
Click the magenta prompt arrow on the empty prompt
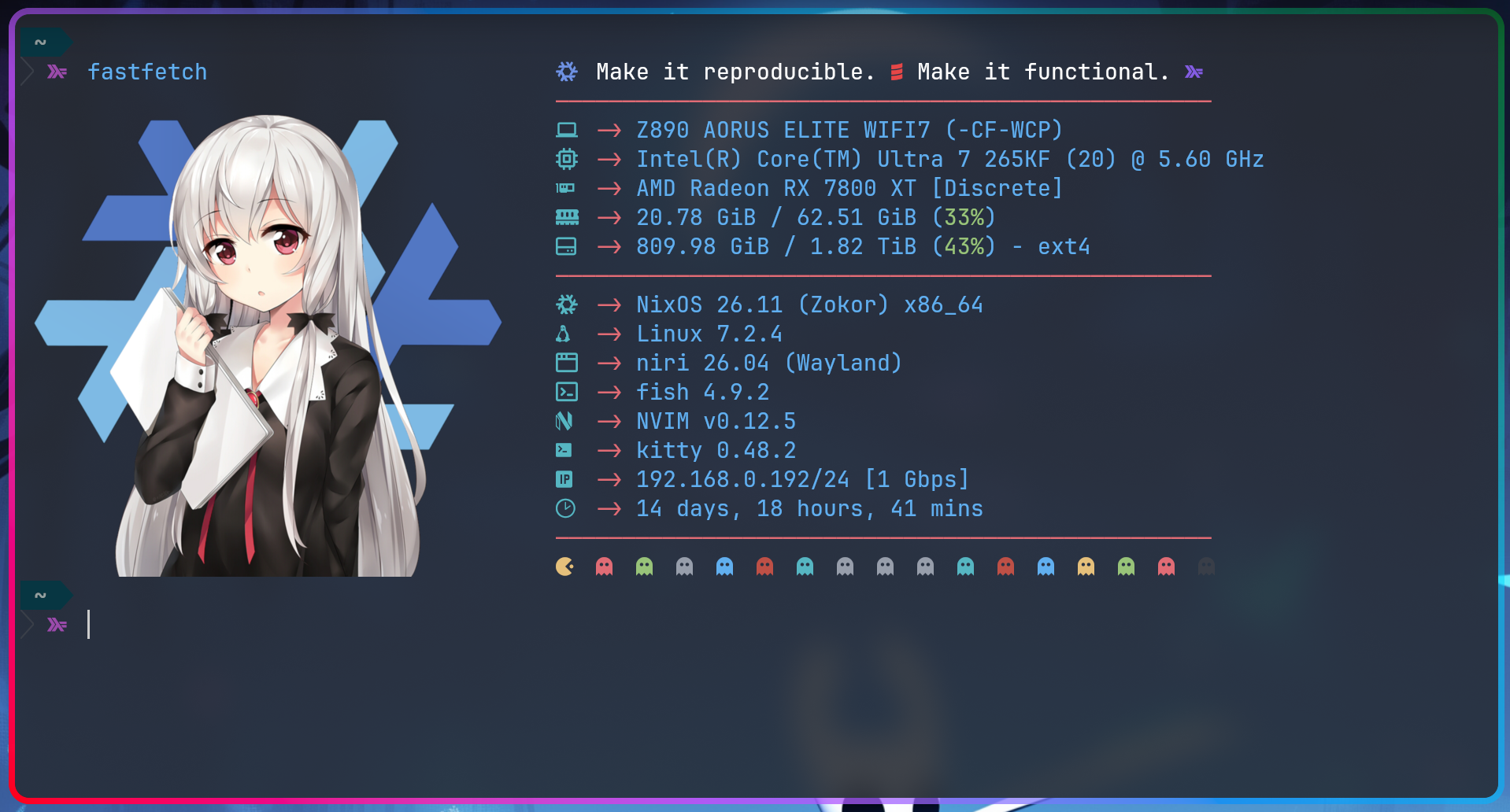(x=57, y=625)
